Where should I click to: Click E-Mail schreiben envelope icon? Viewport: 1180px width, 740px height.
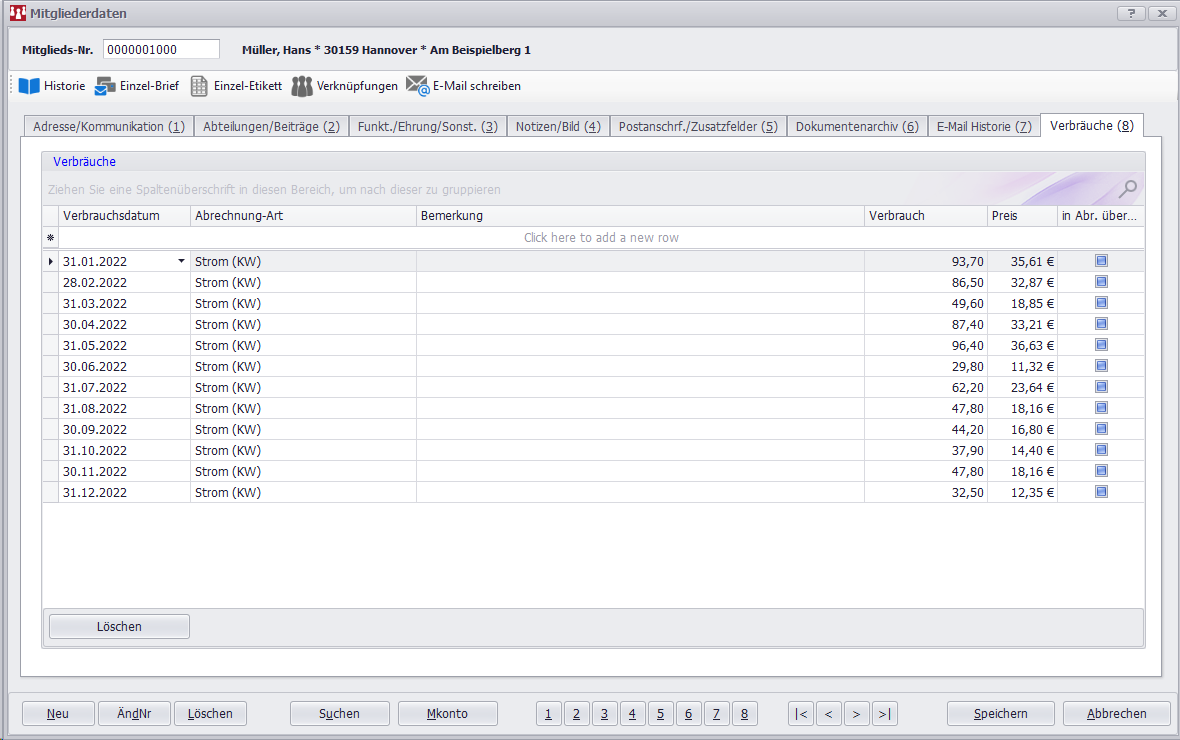click(x=417, y=86)
